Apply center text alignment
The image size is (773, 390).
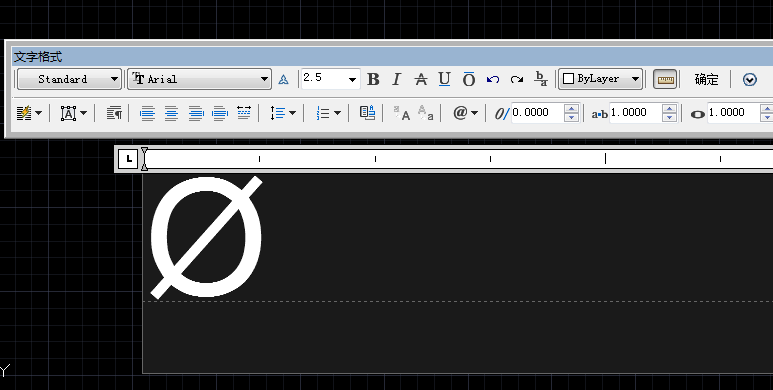[x=172, y=113]
